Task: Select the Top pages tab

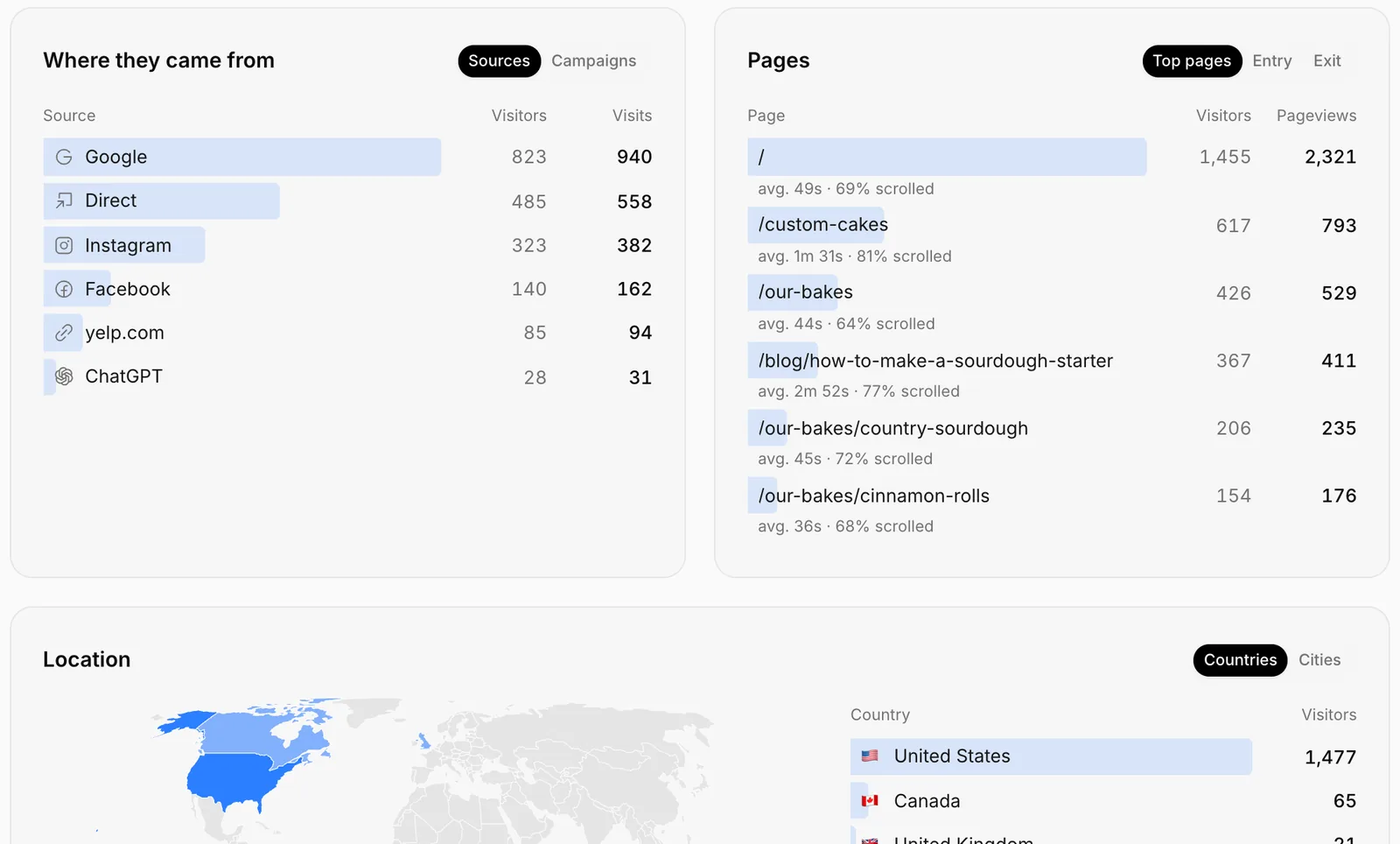Action: (1192, 60)
